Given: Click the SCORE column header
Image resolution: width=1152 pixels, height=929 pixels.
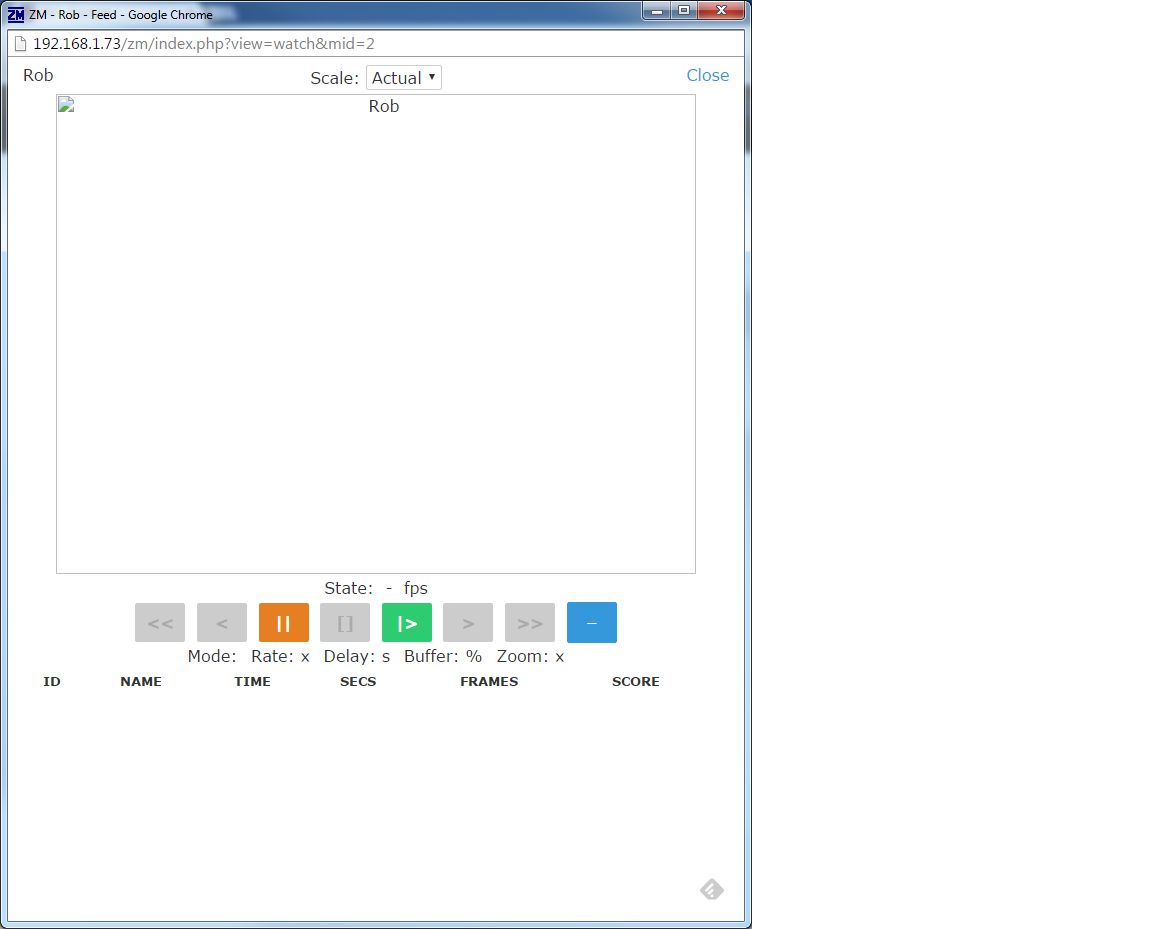Looking at the screenshot, I should 636,681.
